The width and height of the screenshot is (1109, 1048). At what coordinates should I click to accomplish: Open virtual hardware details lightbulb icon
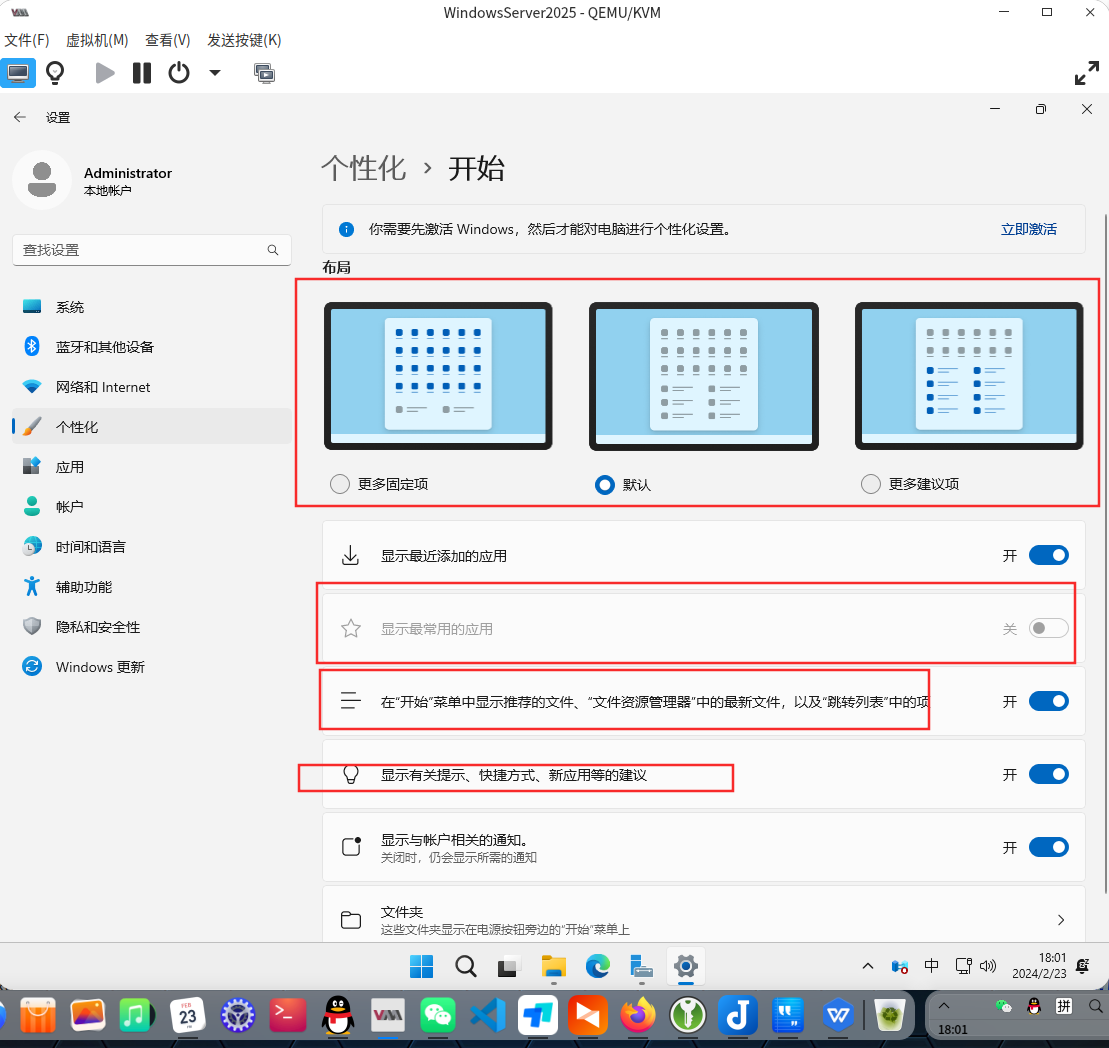(54, 73)
